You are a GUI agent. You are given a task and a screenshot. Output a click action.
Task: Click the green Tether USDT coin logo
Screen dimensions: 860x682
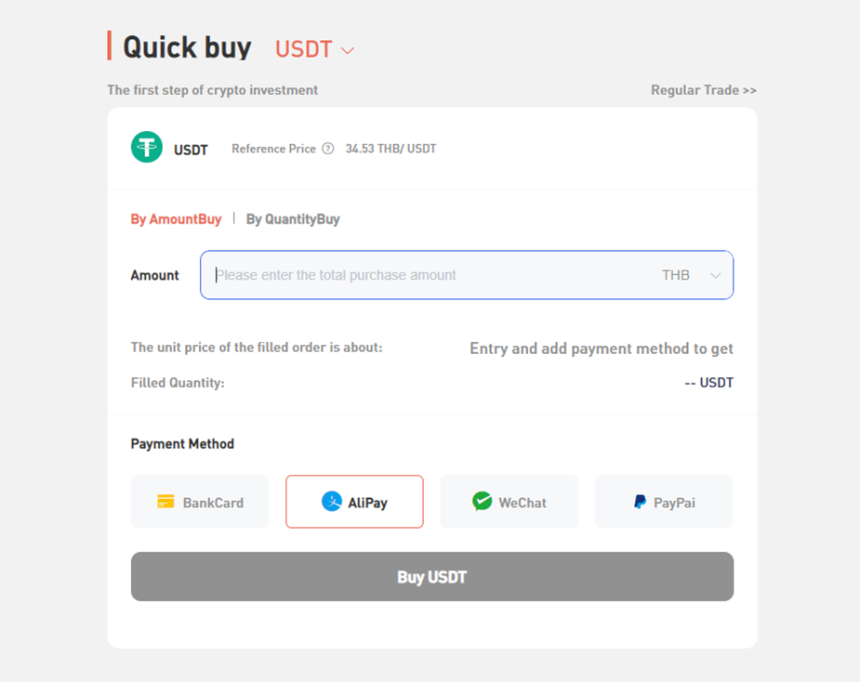147,148
